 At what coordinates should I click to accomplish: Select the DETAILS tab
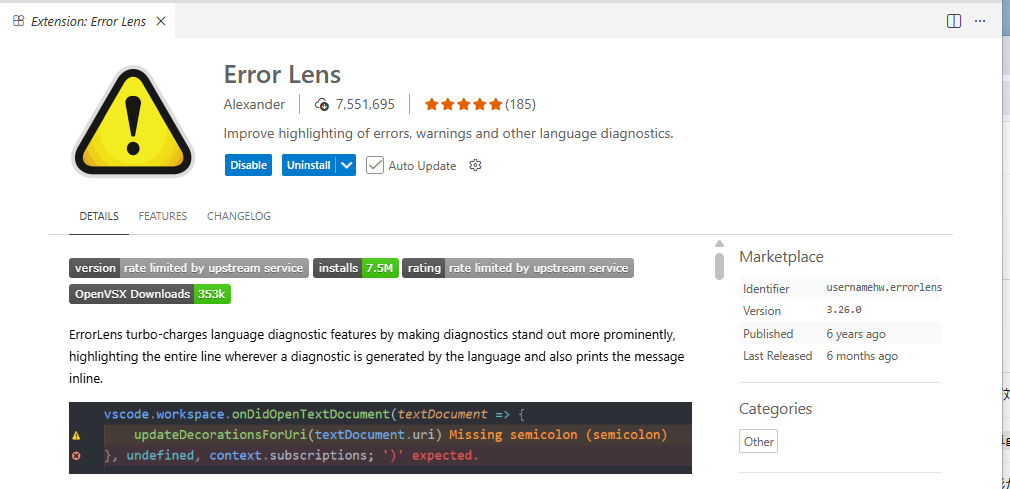click(99, 216)
